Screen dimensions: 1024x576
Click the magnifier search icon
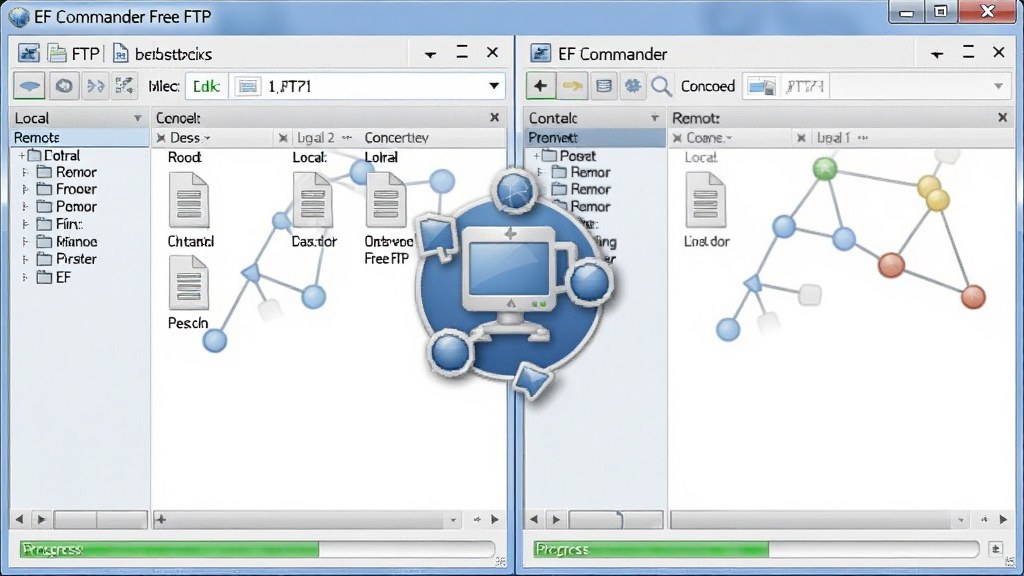[661, 86]
